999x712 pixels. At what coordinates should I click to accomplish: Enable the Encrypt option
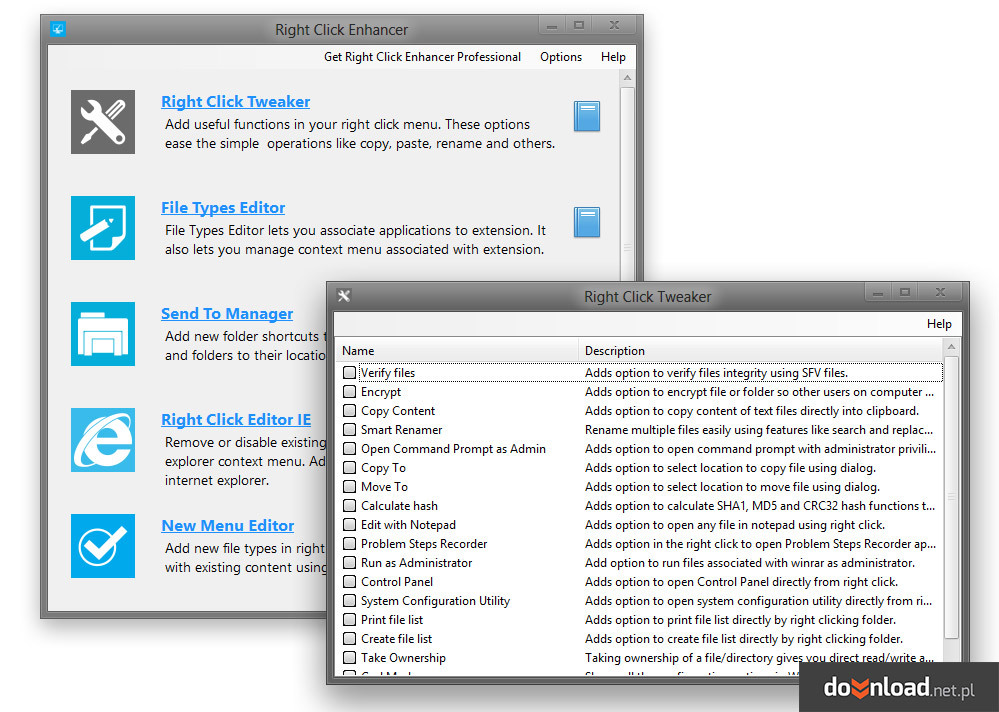click(349, 392)
